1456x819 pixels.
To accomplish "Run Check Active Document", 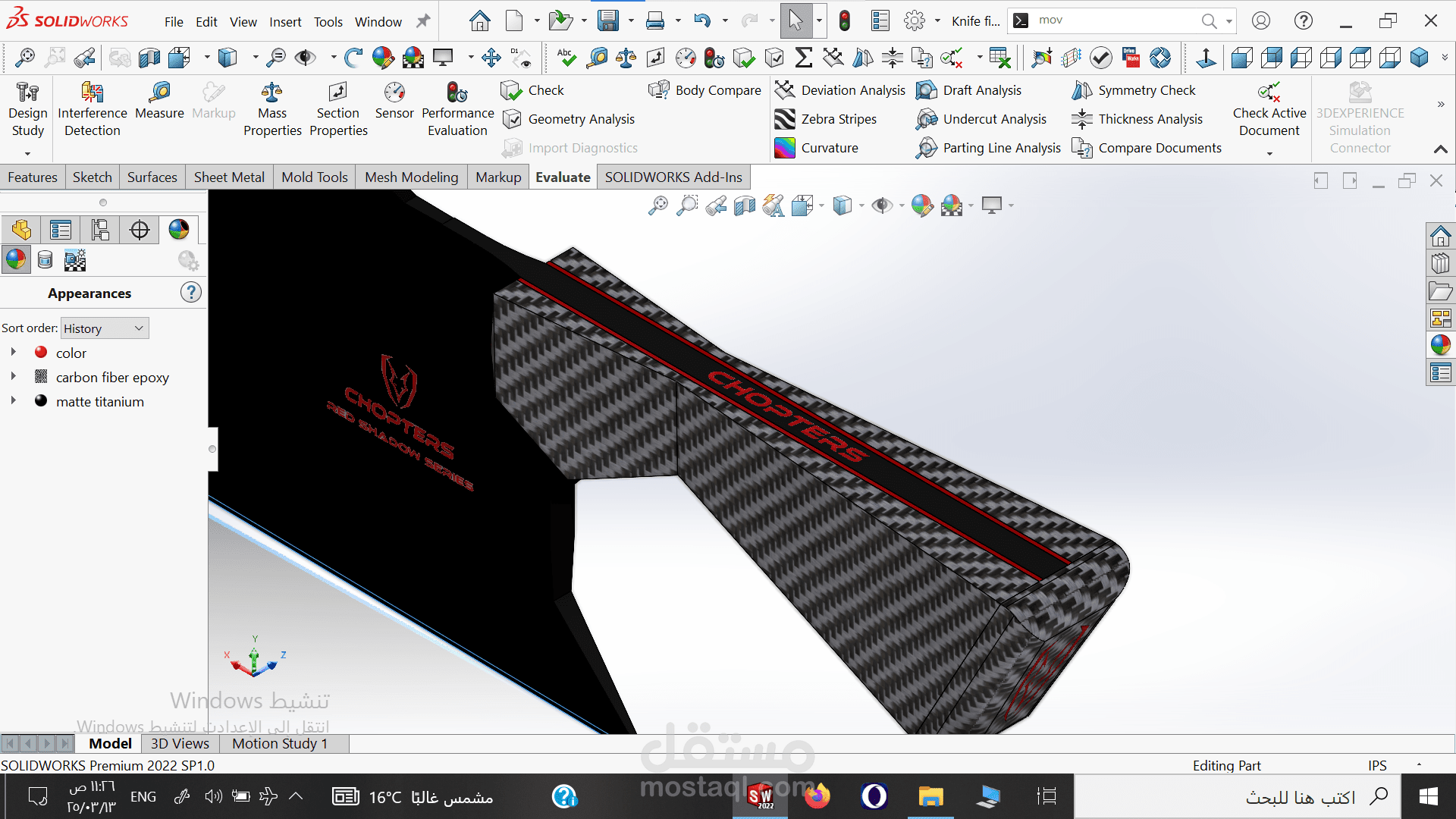I will coord(1269,110).
